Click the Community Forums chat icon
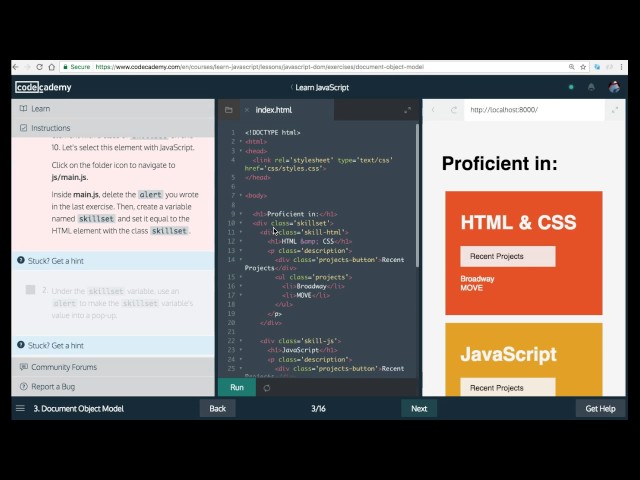Screen dimensions: 640x480 point(23,367)
